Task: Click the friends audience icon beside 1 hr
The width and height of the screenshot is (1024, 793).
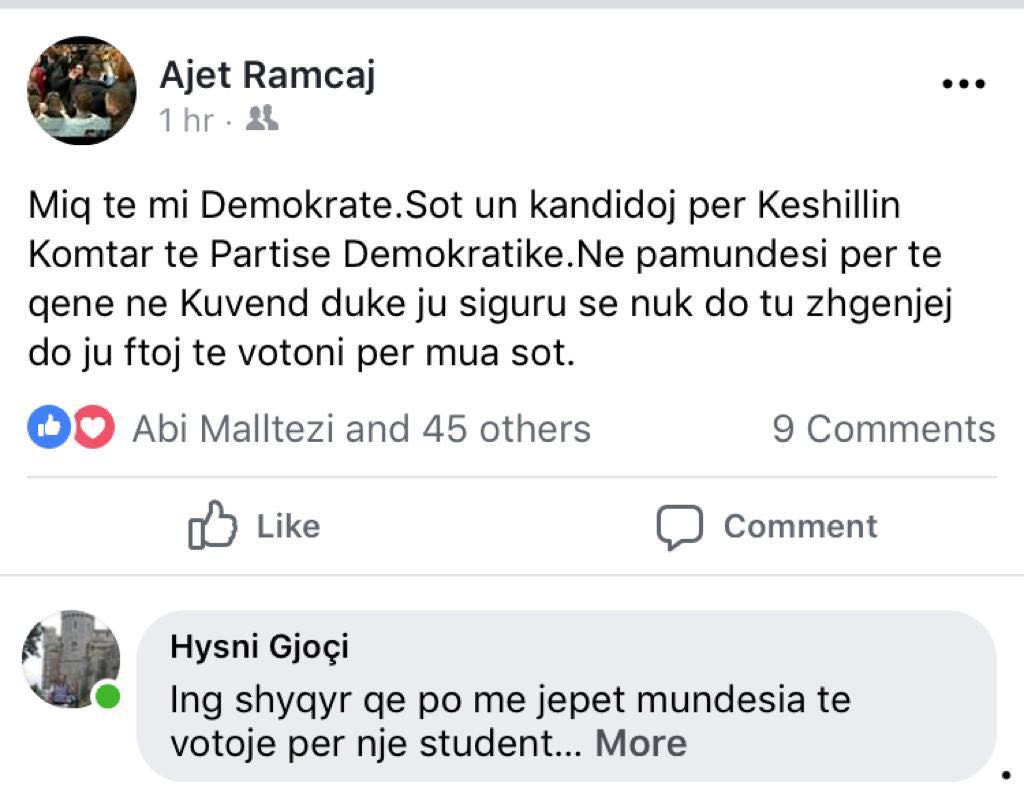Action: (x=262, y=119)
